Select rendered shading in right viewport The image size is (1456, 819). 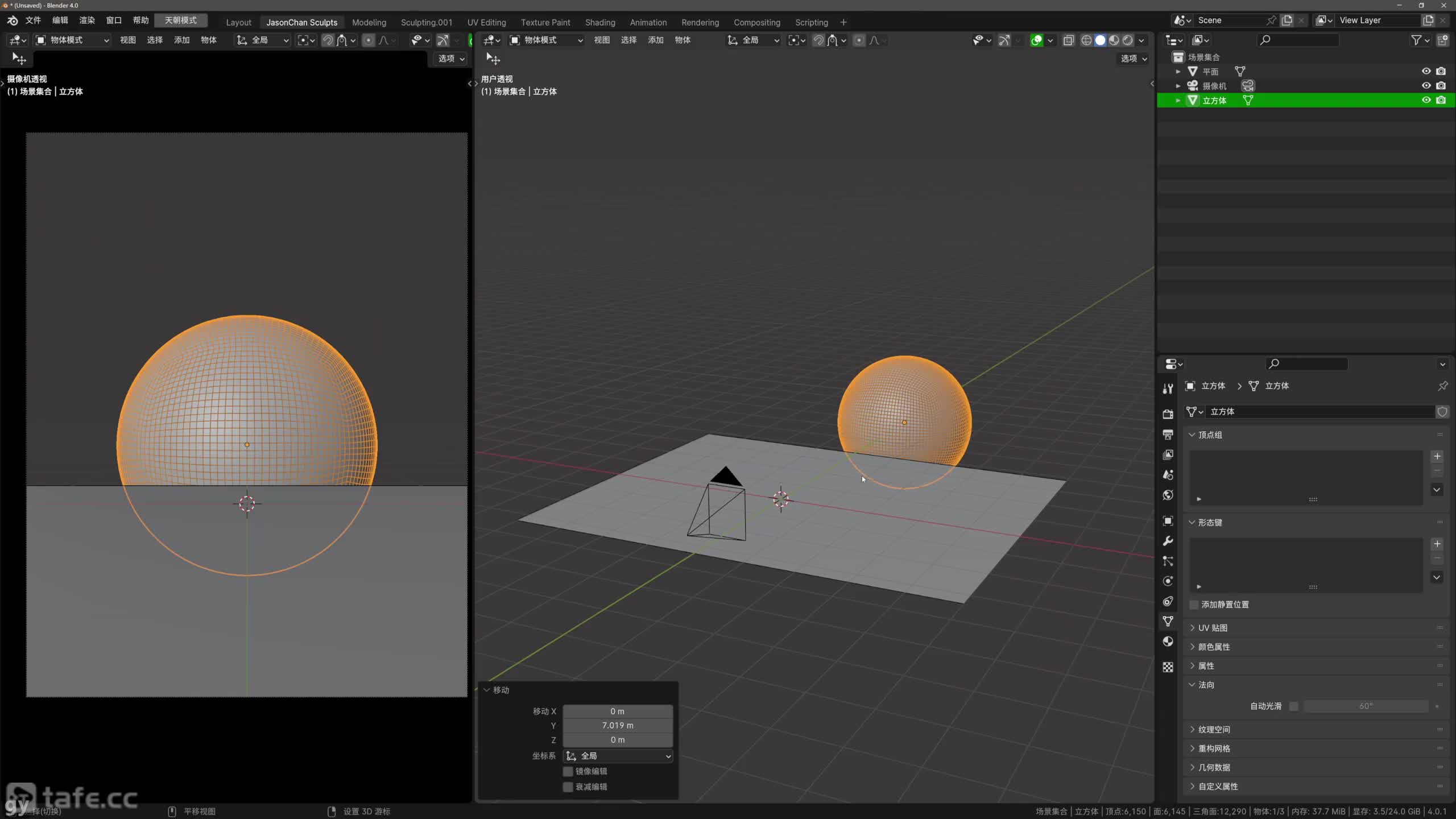click(x=1128, y=40)
